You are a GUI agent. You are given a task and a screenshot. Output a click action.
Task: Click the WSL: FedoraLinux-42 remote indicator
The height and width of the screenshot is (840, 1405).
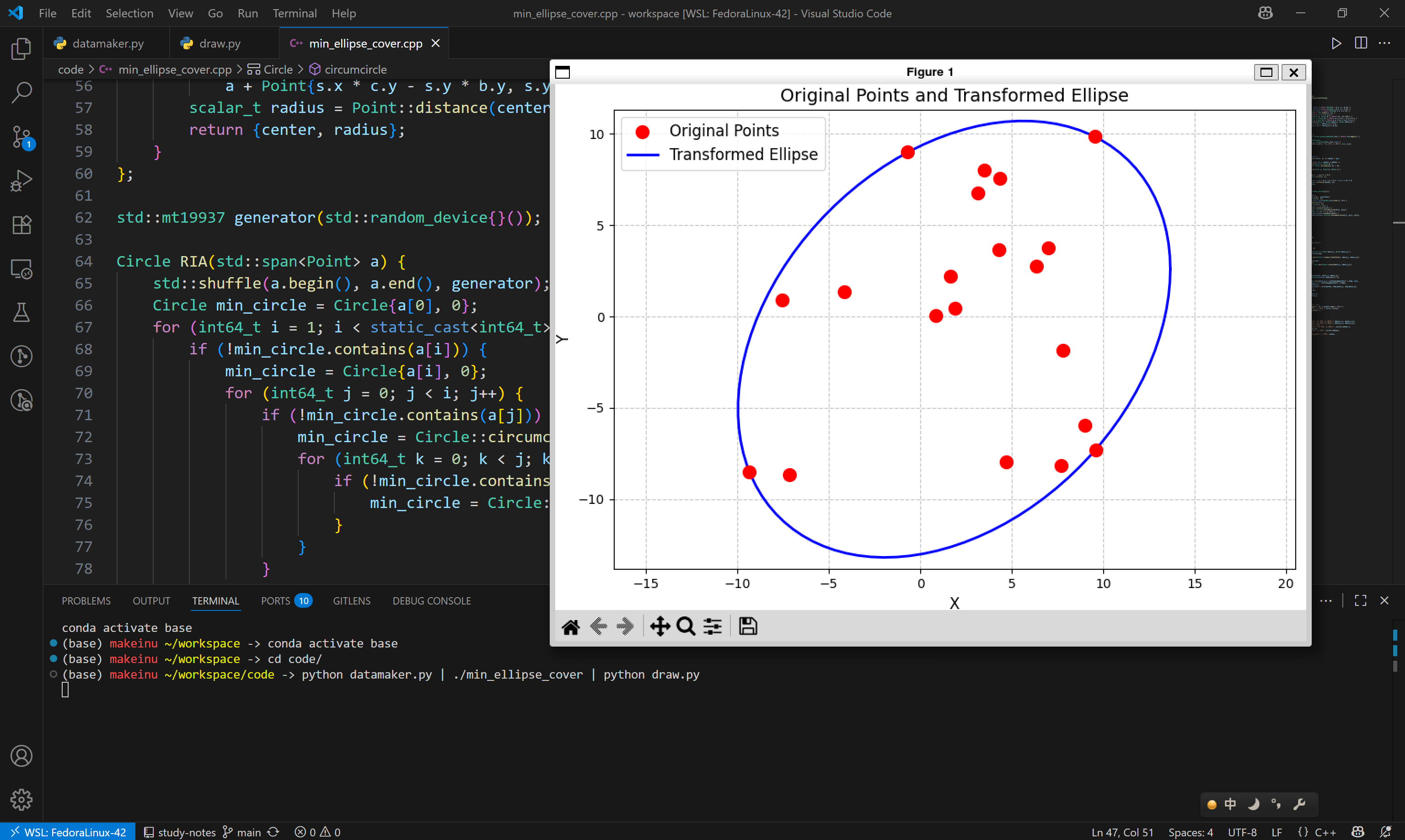tap(68, 832)
